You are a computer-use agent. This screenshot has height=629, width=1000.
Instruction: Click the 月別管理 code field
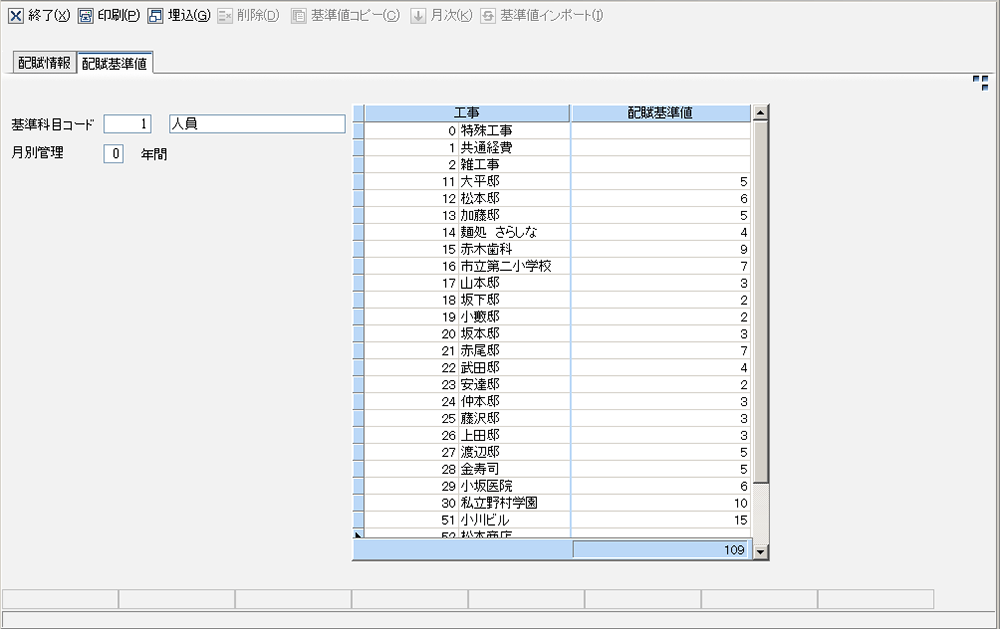(114, 154)
